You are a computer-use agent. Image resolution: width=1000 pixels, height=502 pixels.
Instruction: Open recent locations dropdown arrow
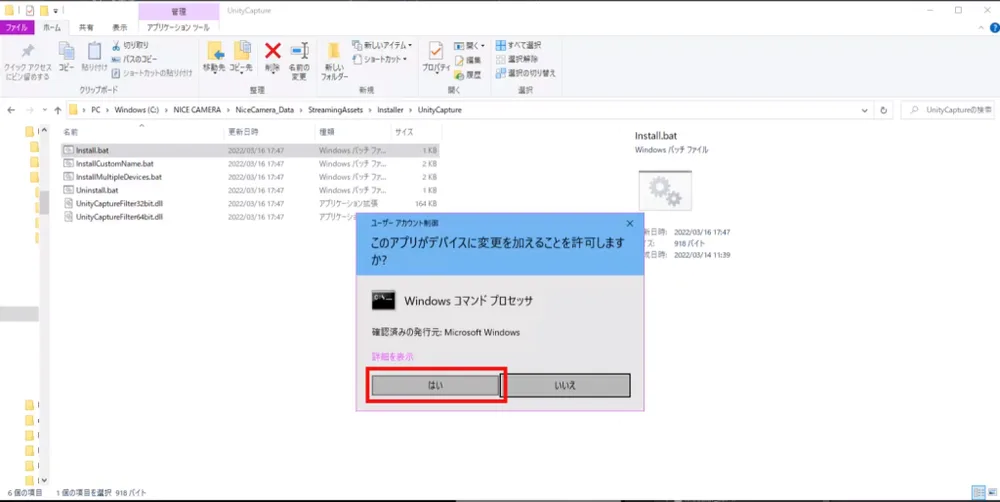[x=44, y=110]
